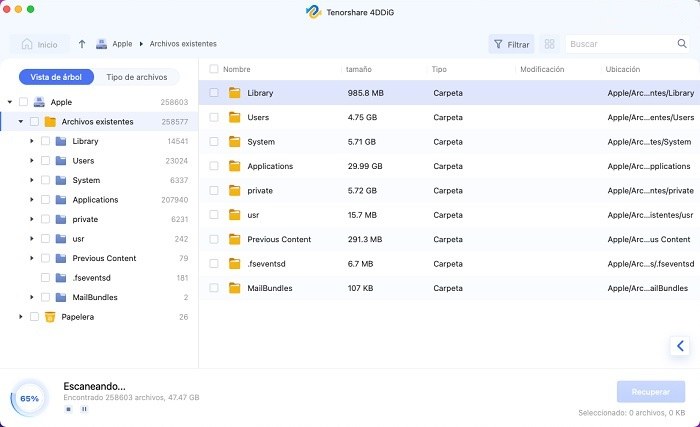This screenshot has height=427, width=700.
Task: Expand System in the tree sidebar
Action: click(x=32, y=180)
